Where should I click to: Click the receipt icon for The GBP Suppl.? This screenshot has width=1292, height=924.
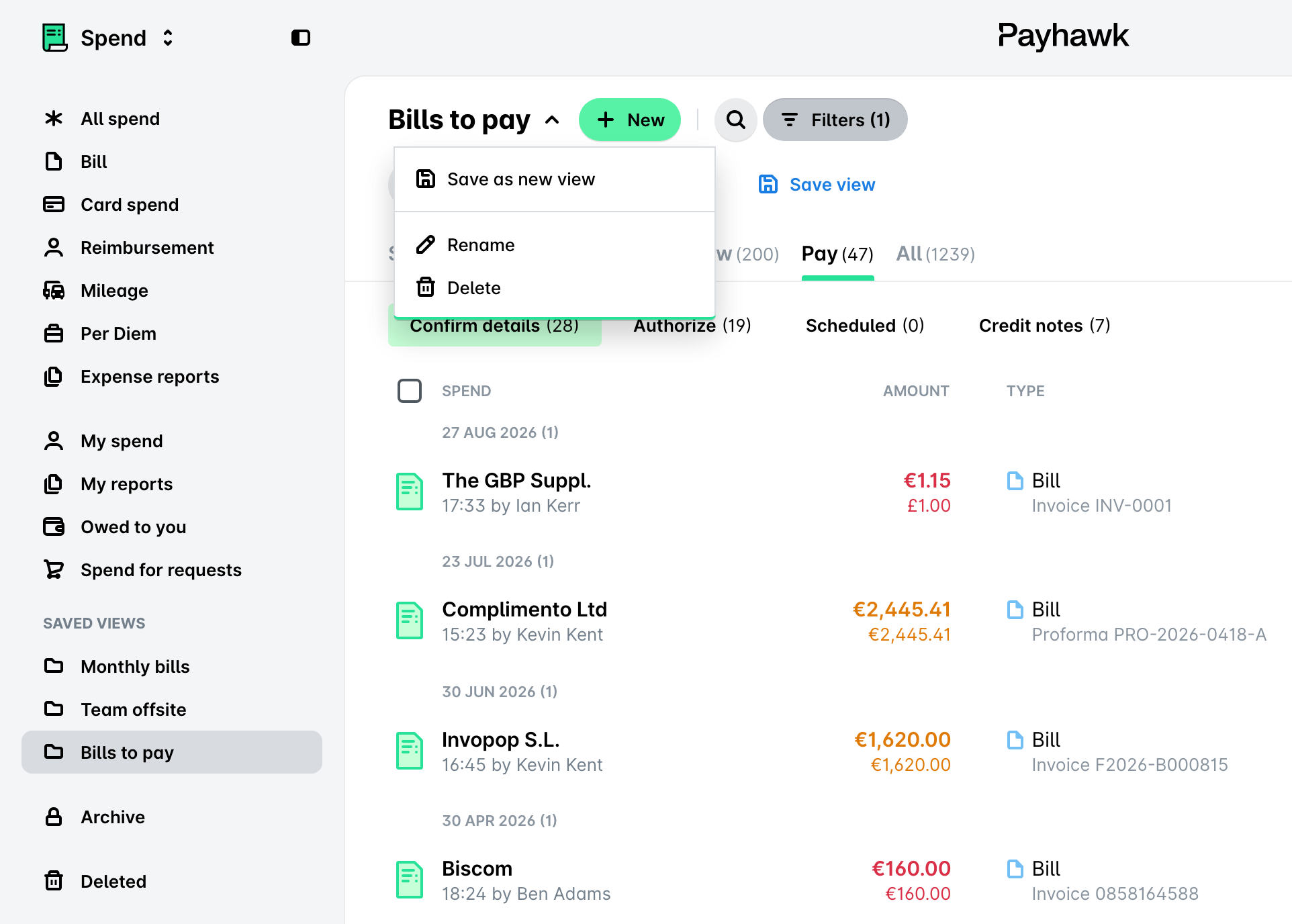[x=410, y=492]
